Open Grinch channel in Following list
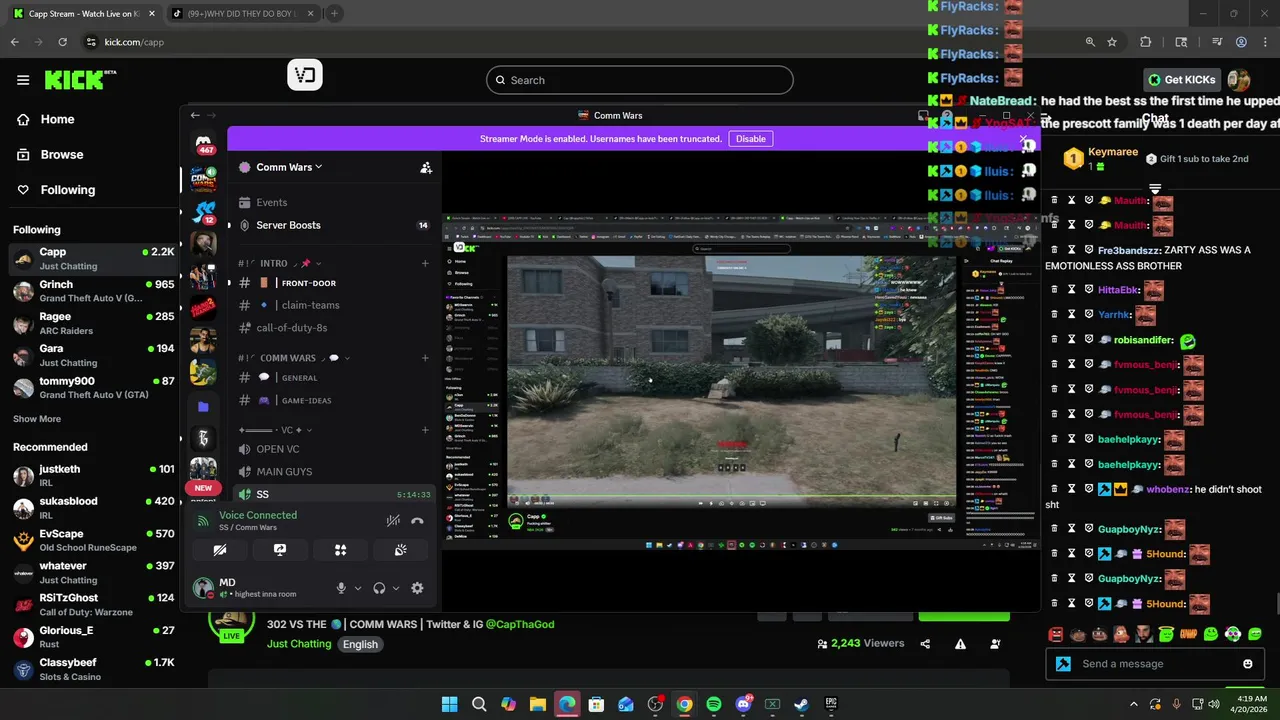 point(92,291)
